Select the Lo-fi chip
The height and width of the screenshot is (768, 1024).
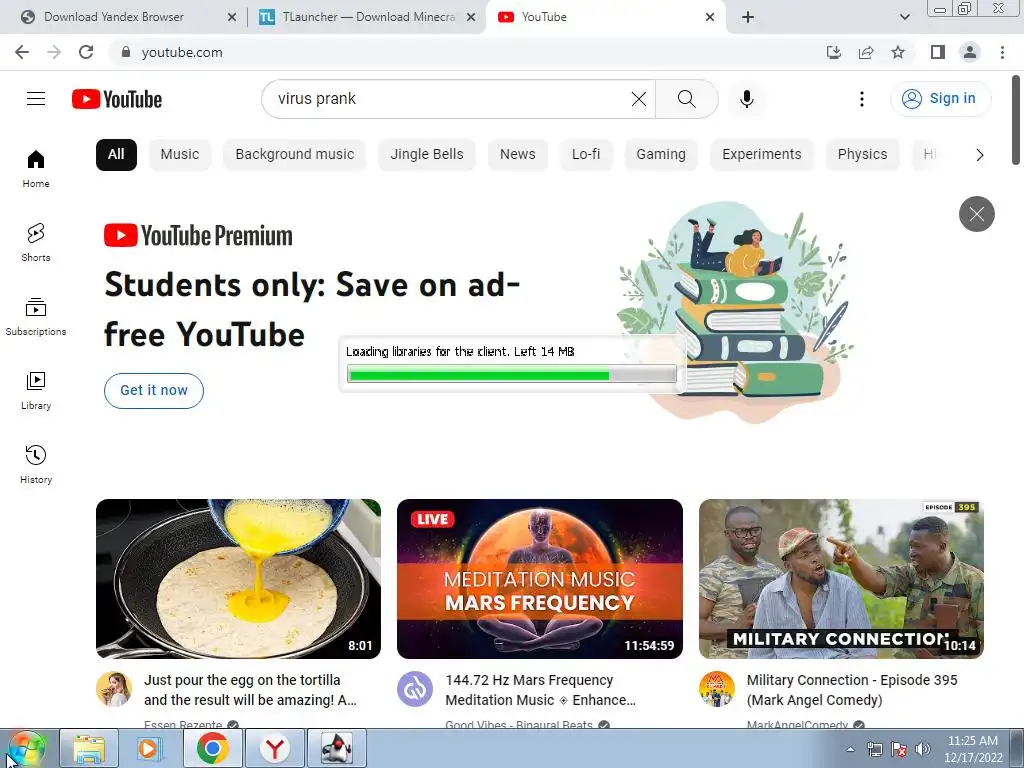[x=586, y=155]
